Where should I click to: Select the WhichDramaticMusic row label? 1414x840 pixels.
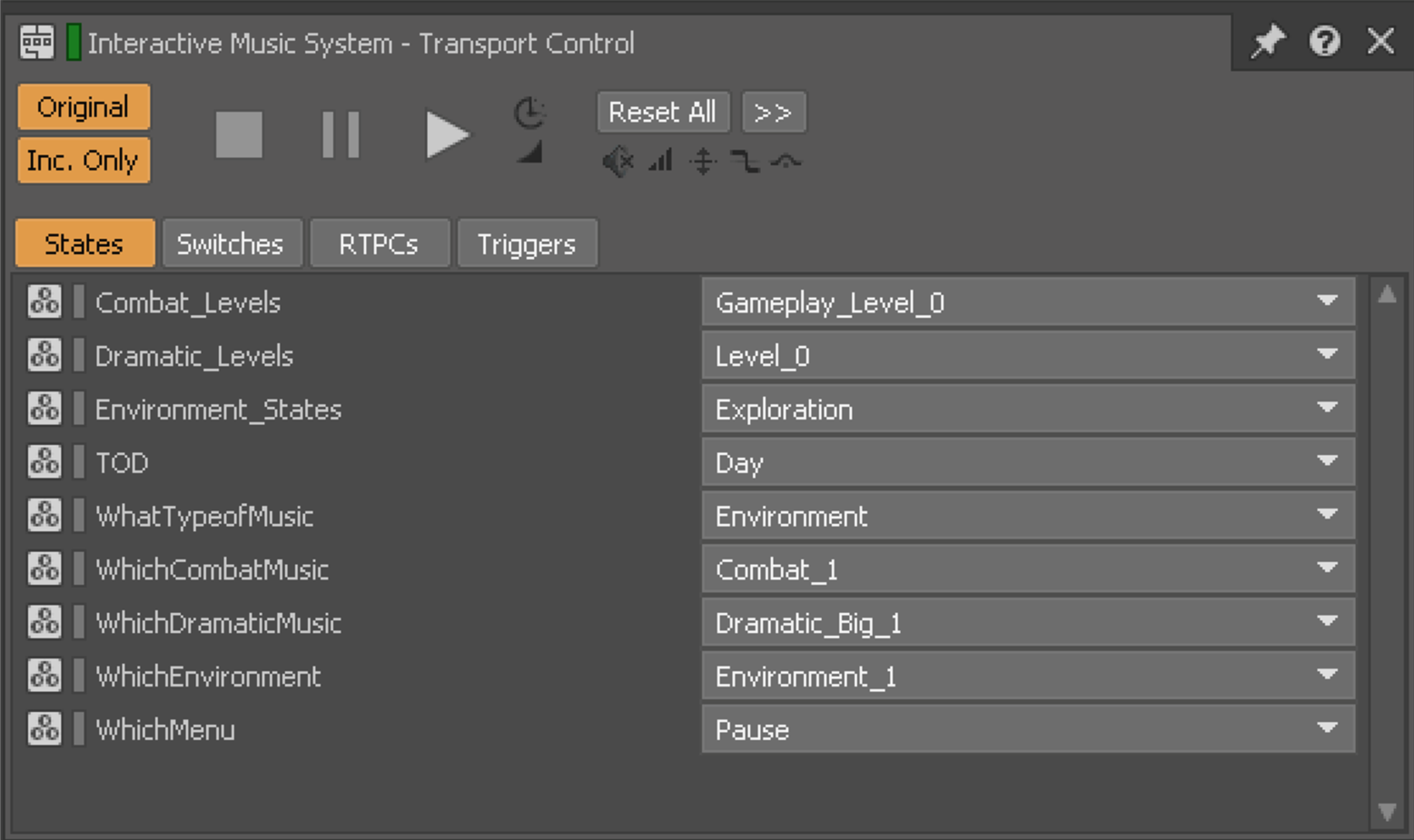coord(218,623)
